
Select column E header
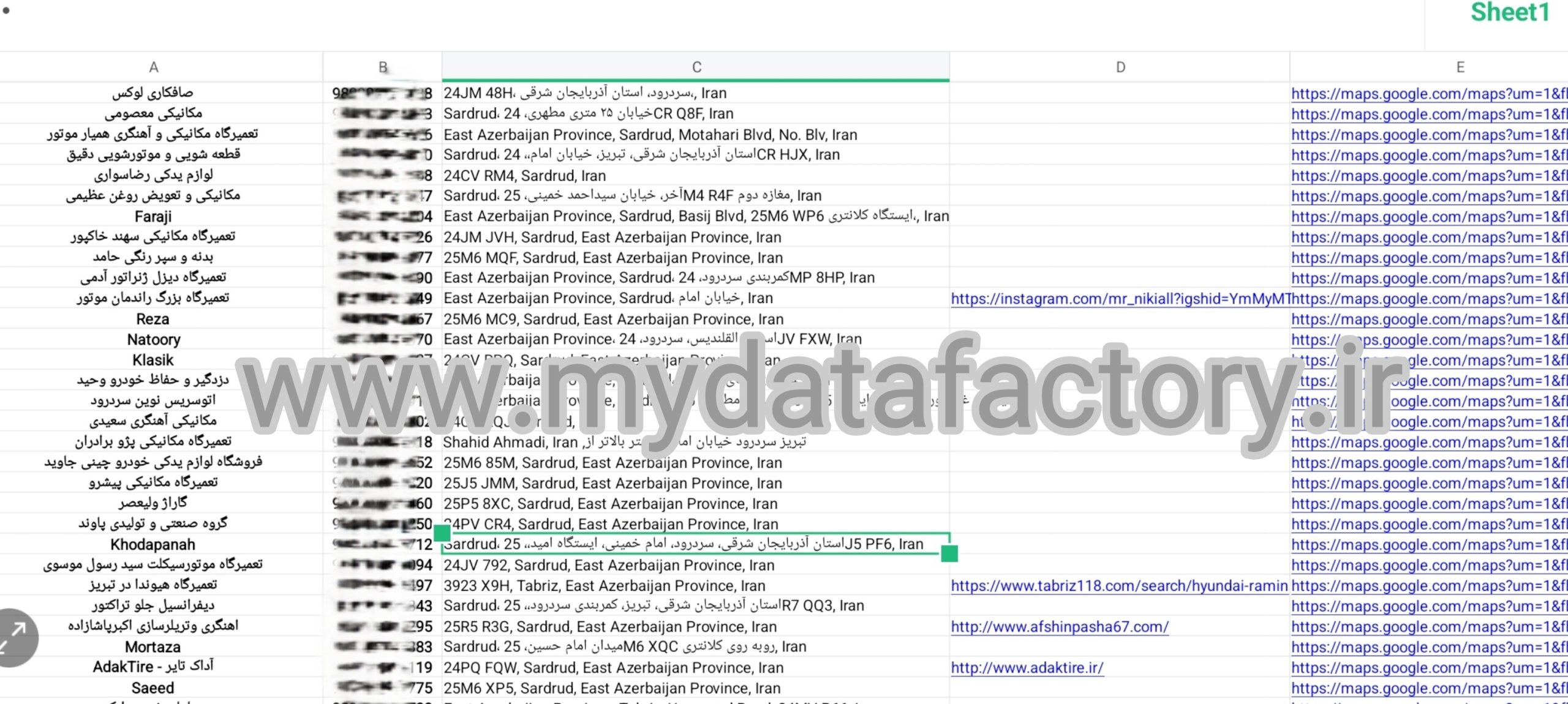point(1460,67)
